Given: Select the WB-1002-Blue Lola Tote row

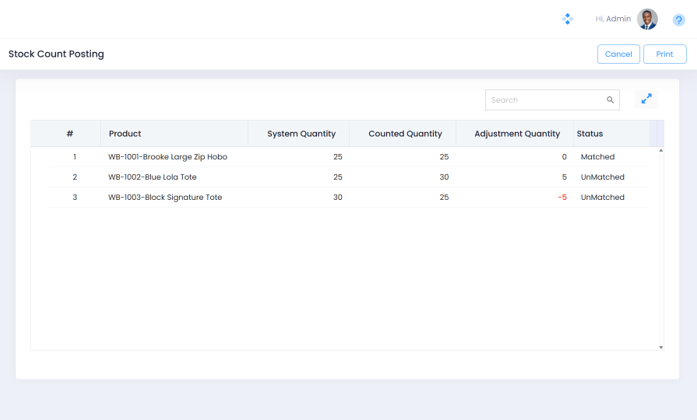Looking at the screenshot, I should pyautogui.click(x=152, y=177).
